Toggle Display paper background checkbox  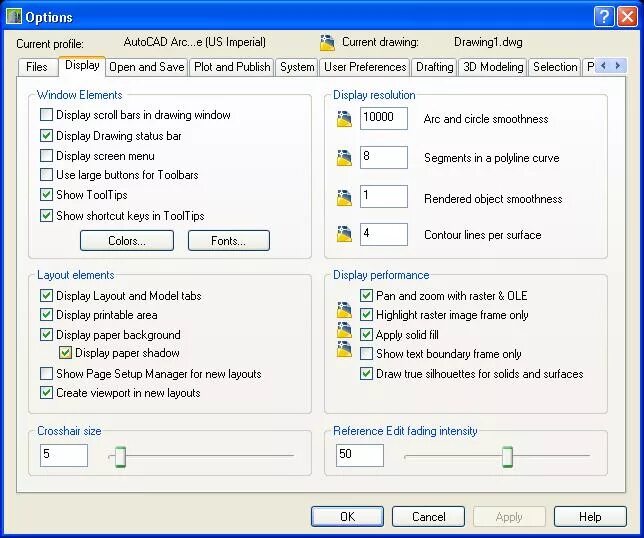click(46, 334)
